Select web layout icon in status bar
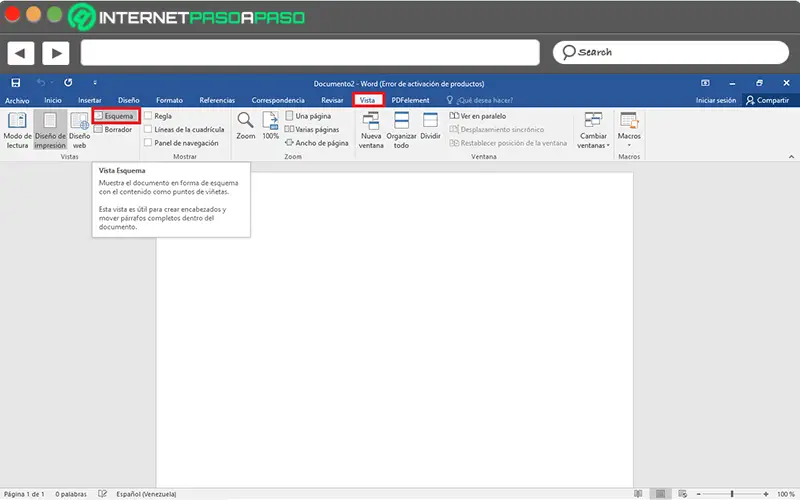 (683, 494)
